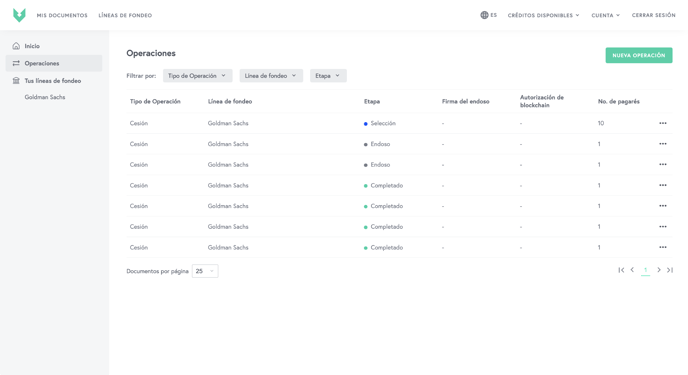Change documents per page from 25
Image resolution: width=688 pixels, height=375 pixels.
(205, 271)
